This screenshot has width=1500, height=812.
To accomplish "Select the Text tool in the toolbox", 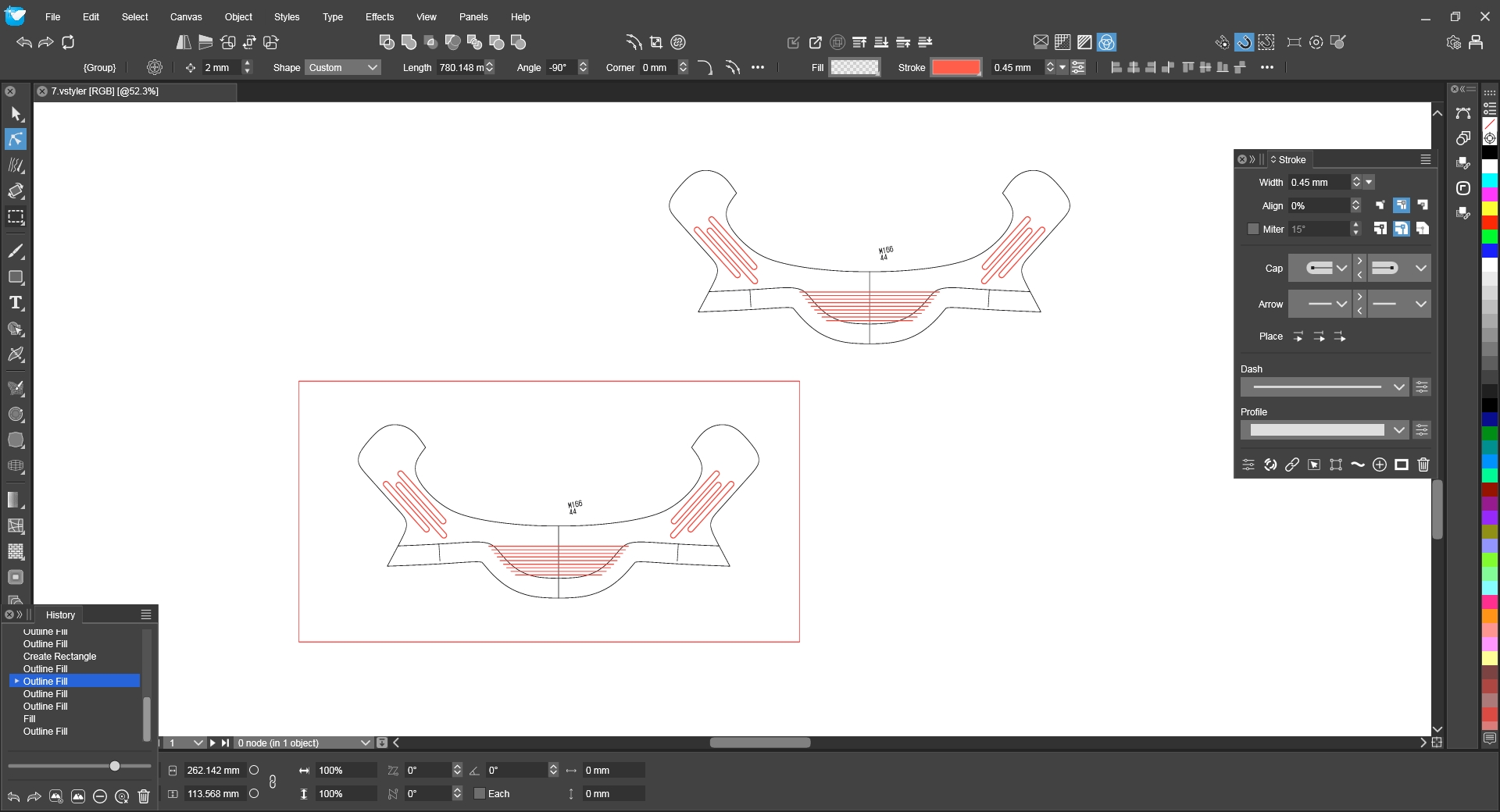I will pyautogui.click(x=16, y=303).
